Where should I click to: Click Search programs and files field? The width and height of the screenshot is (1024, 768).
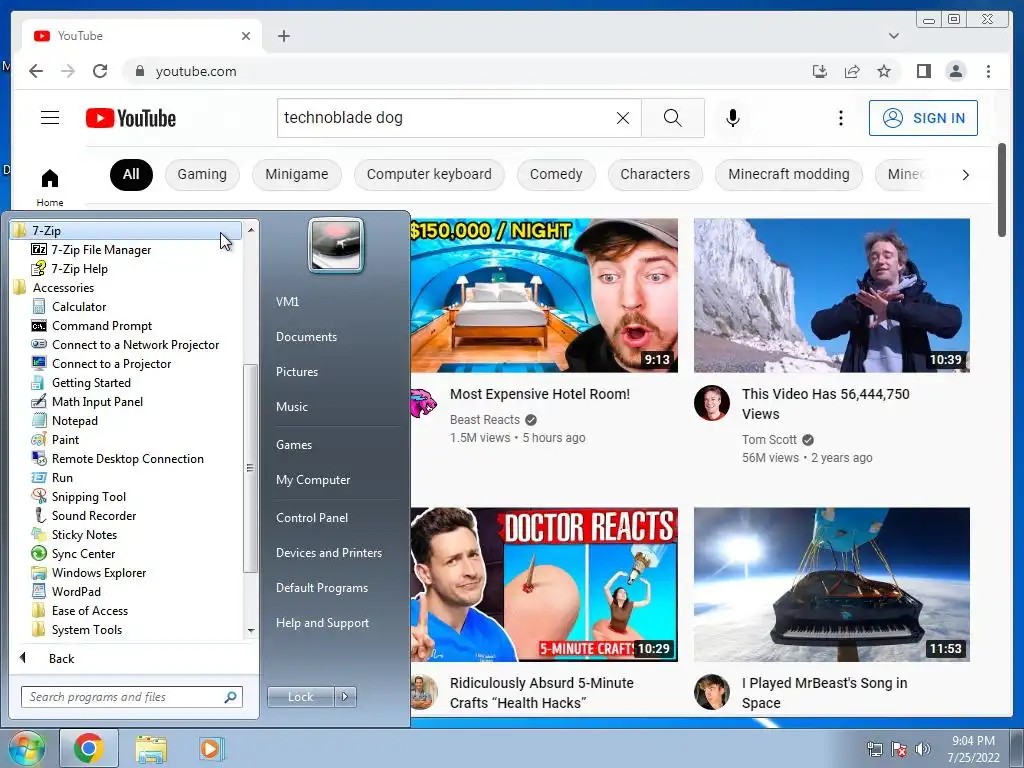(131, 697)
